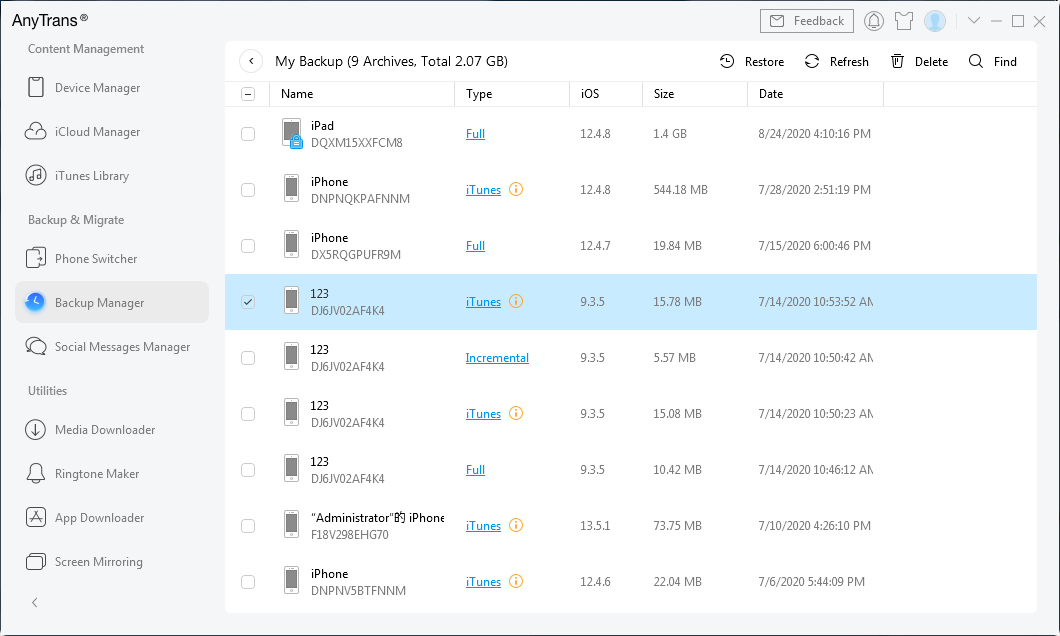
Task: Click the device icon of Administrator's iPhone
Action: tap(291, 524)
